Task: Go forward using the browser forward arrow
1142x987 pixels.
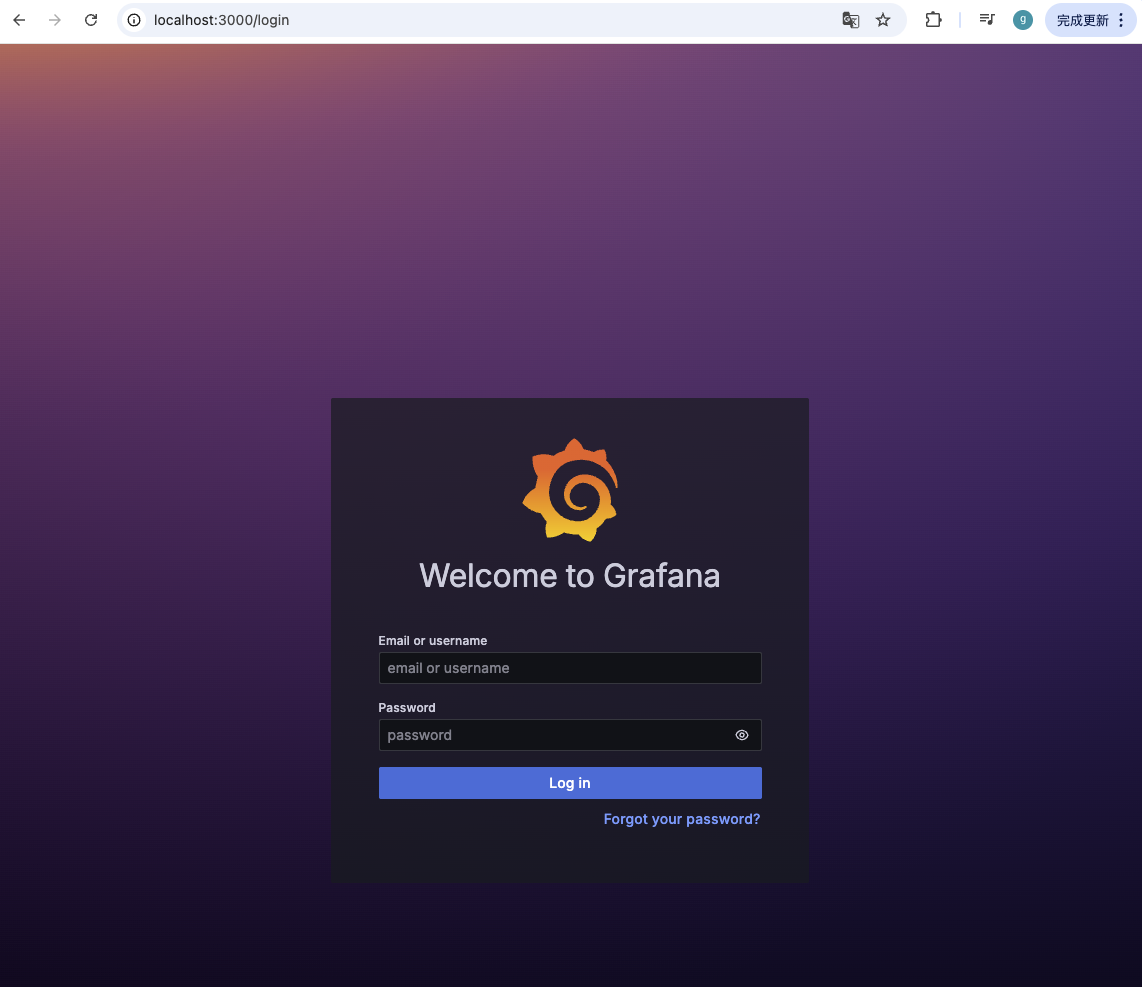Action: tap(55, 20)
